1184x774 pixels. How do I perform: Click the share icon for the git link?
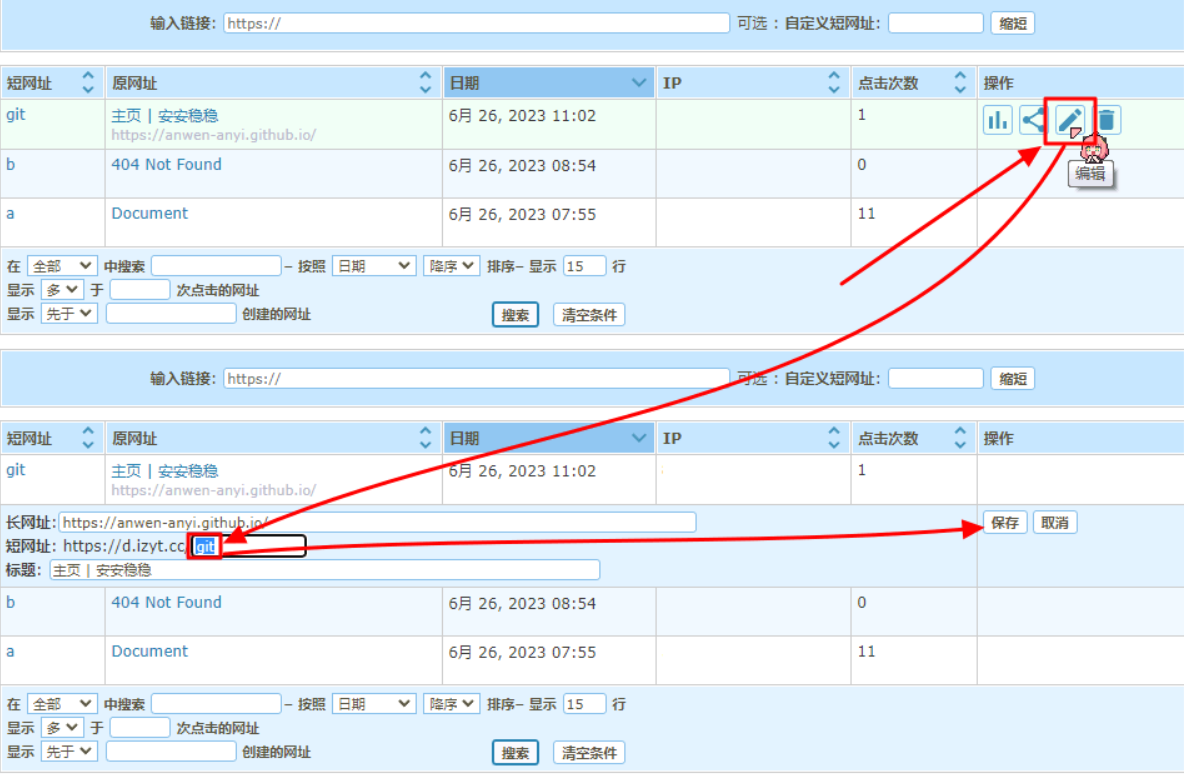click(1032, 121)
